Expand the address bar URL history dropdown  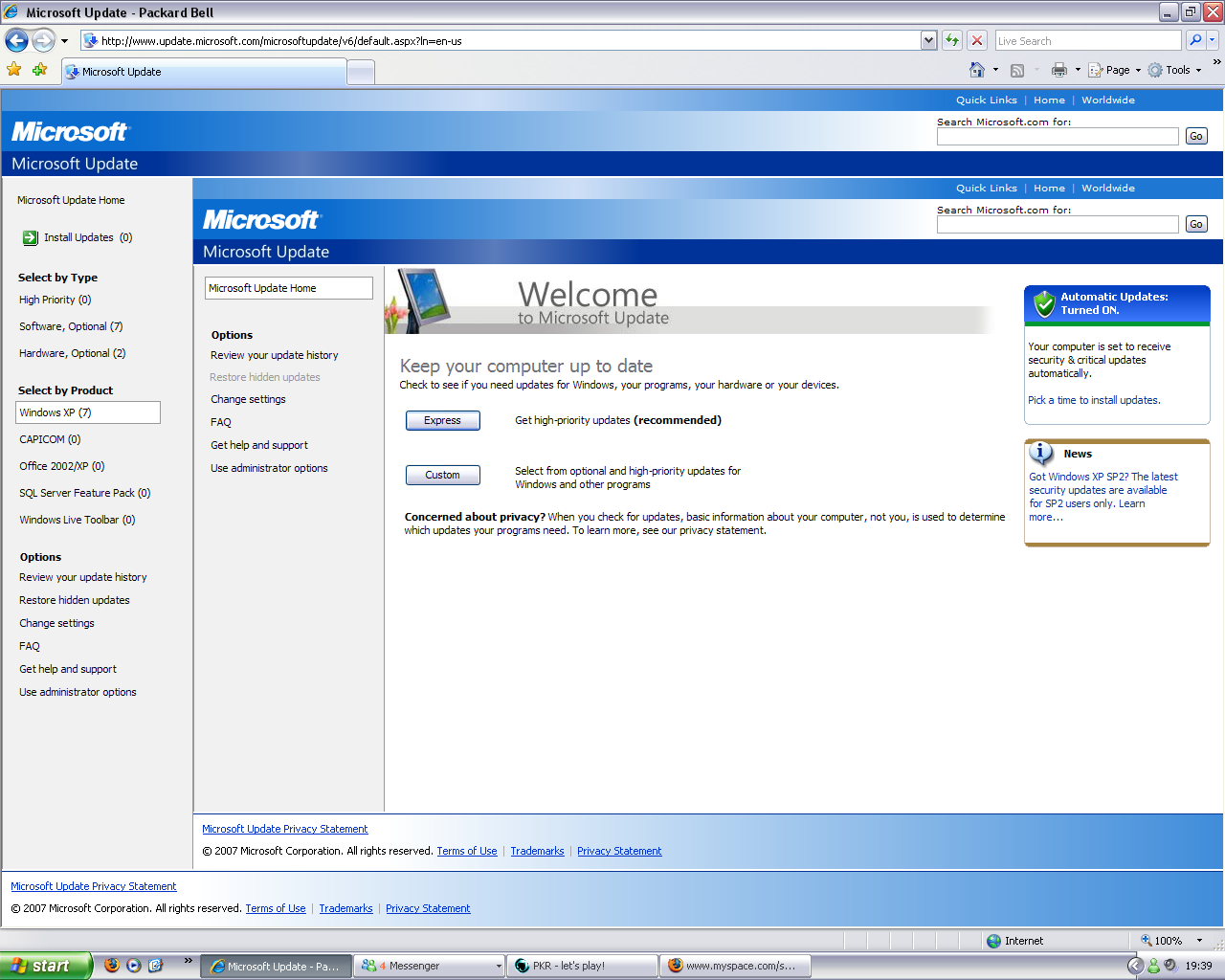tap(928, 40)
